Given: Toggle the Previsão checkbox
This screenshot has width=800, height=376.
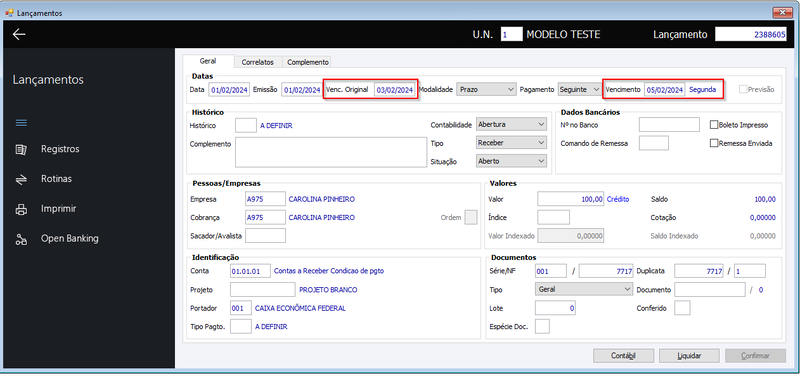Looking at the screenshot, I should point(743,89).
